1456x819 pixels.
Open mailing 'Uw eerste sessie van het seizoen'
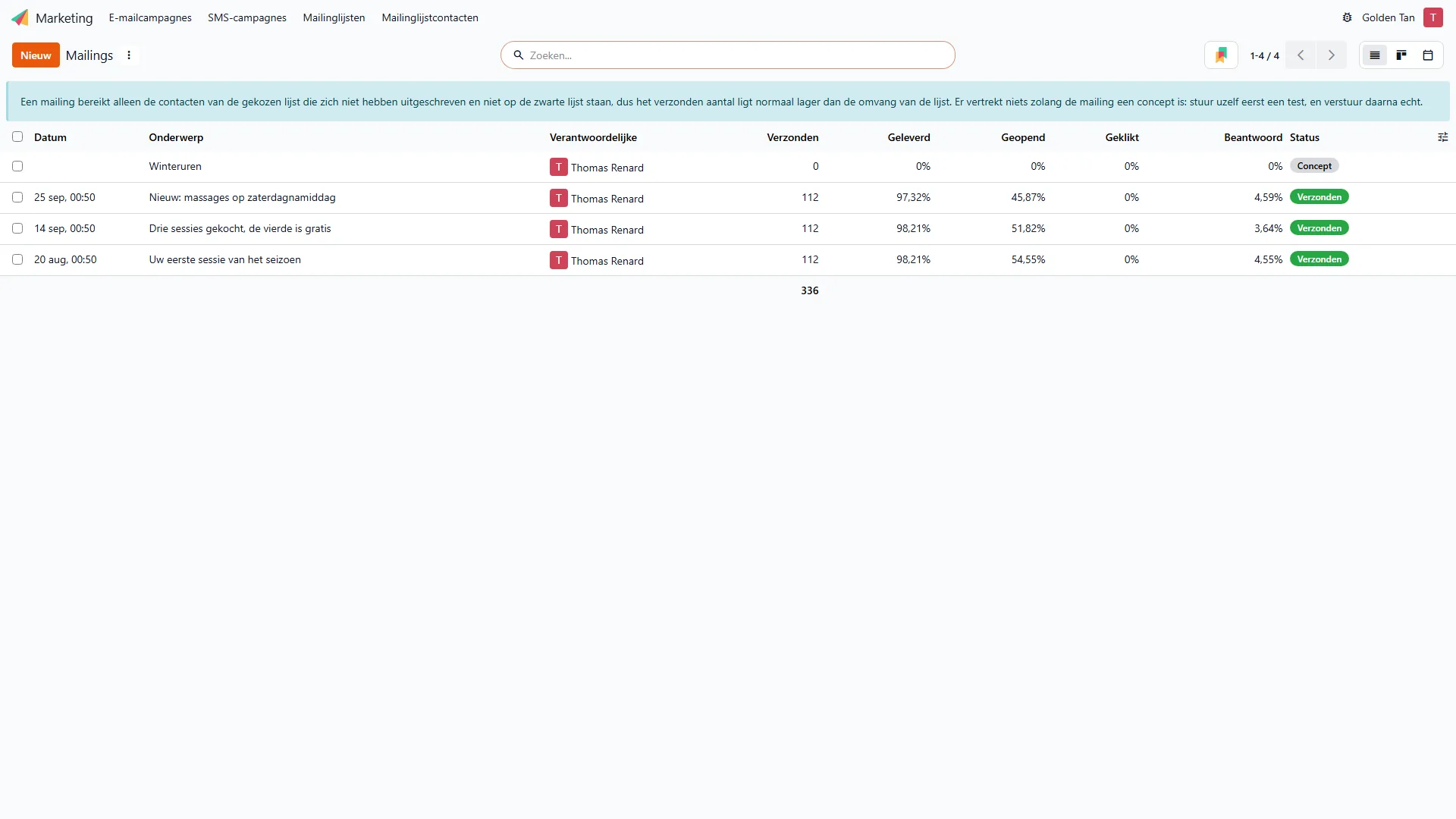pos(224,259)
